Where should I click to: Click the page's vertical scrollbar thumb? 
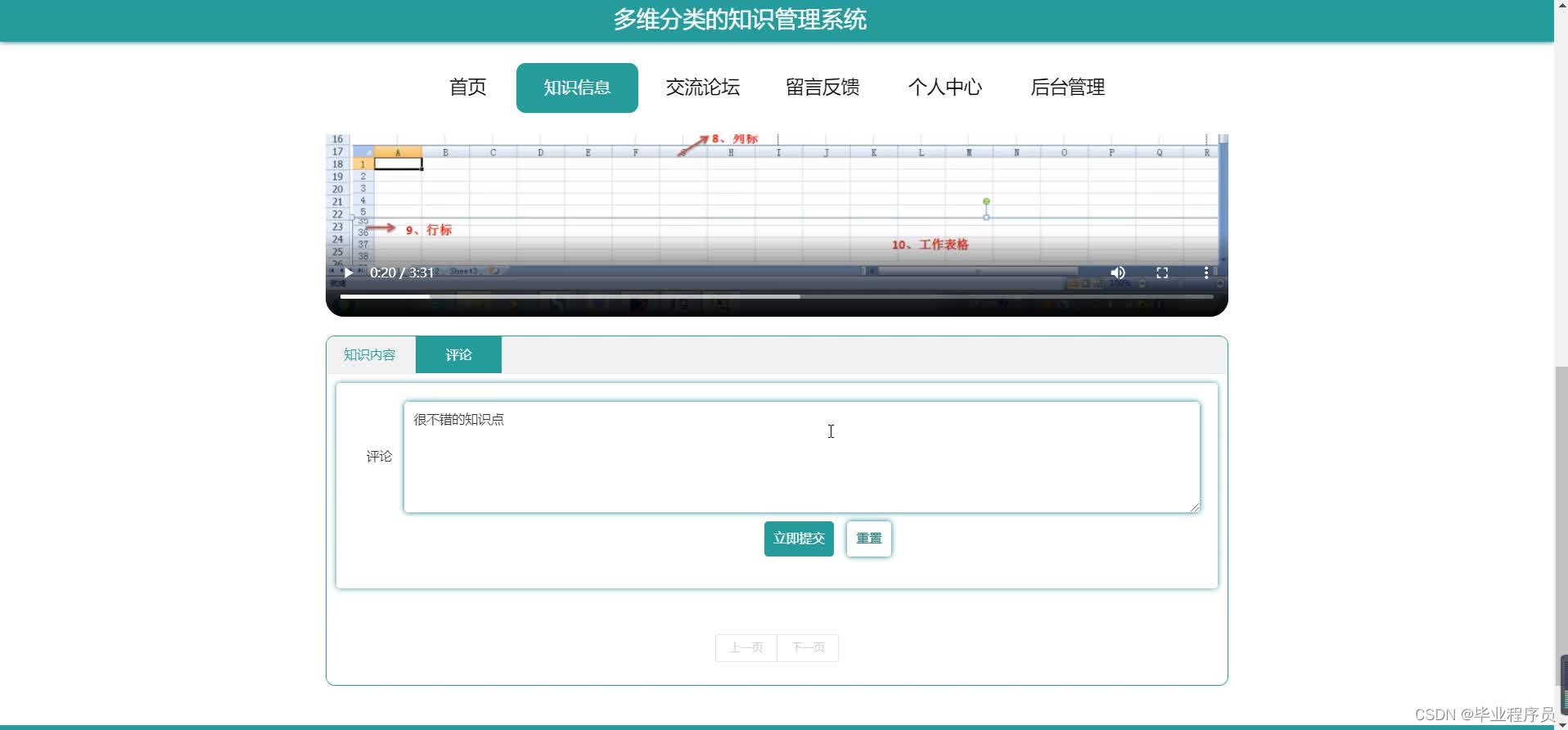pos(1561,527)
